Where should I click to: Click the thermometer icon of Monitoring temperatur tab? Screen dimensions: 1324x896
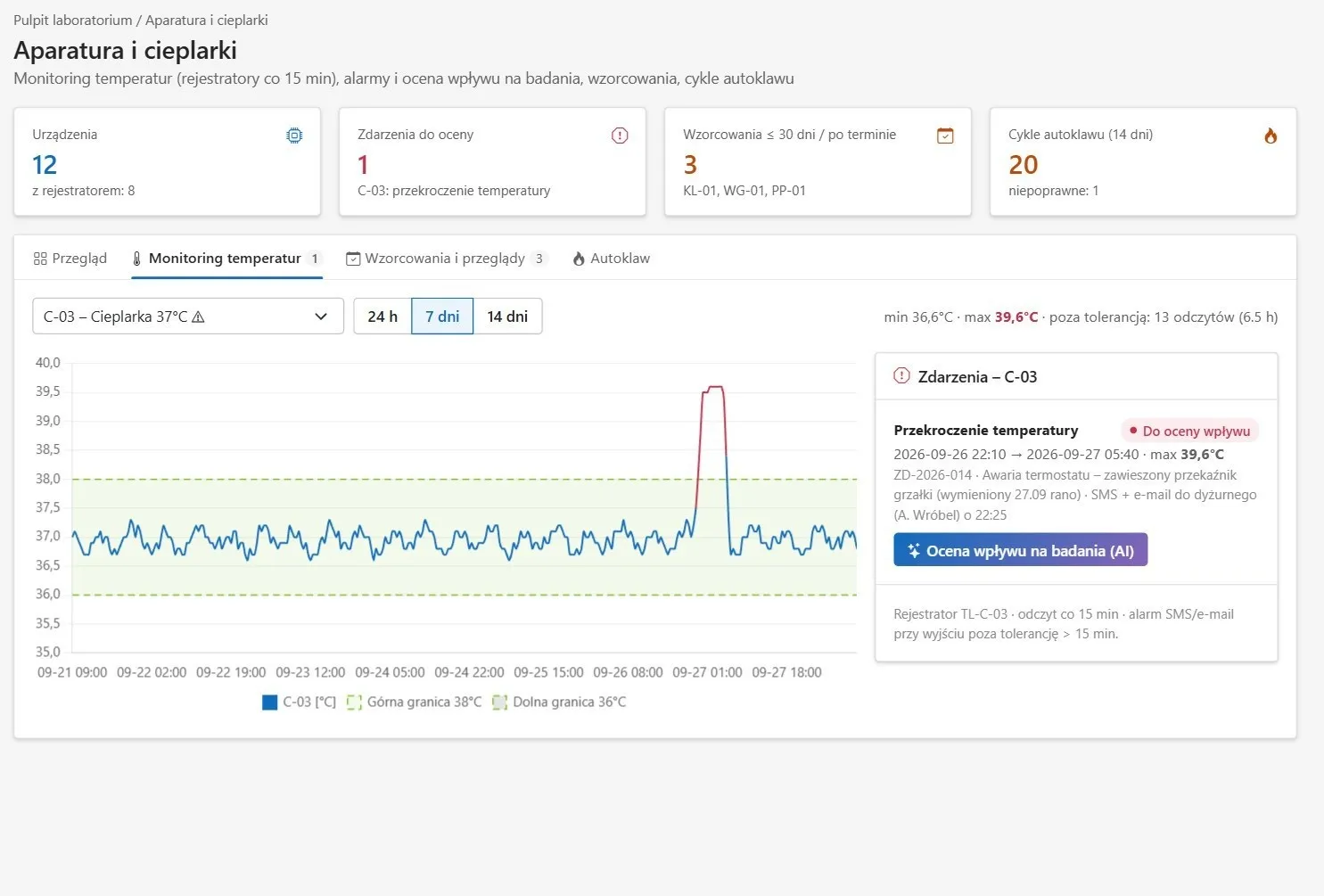coord(137,259)
